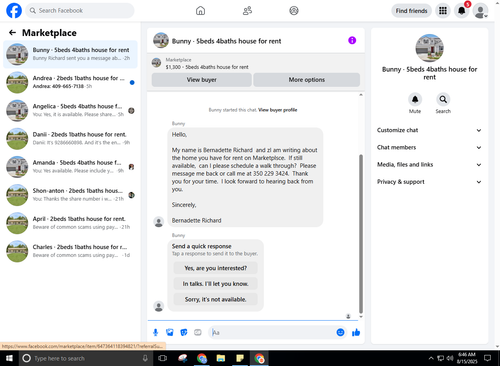Click the chat scrollbar down arrow
The height and width of the screenshot is (366, 500).
[361, 317]
